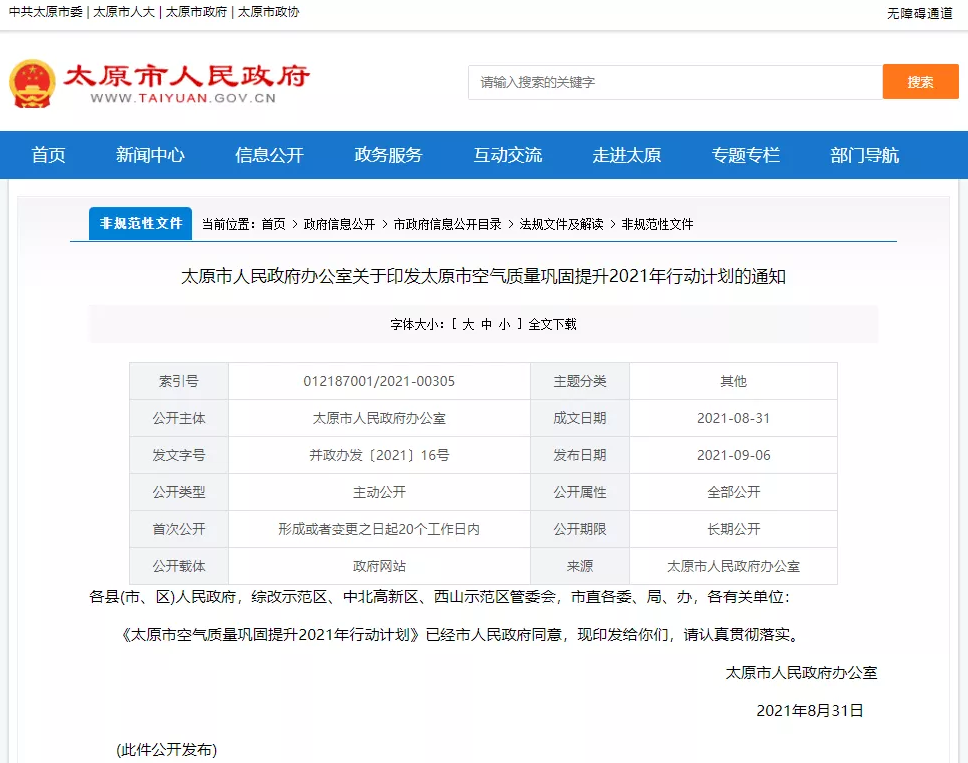Select the 非规范性文件 blue tab
This screenshot has width=968, height=763.
pyautogui.click(x=141, y=223)
